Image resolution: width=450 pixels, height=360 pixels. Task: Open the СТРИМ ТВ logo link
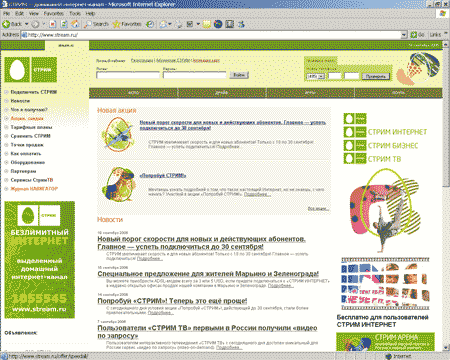pyautogui.click(x=372, y=159)
